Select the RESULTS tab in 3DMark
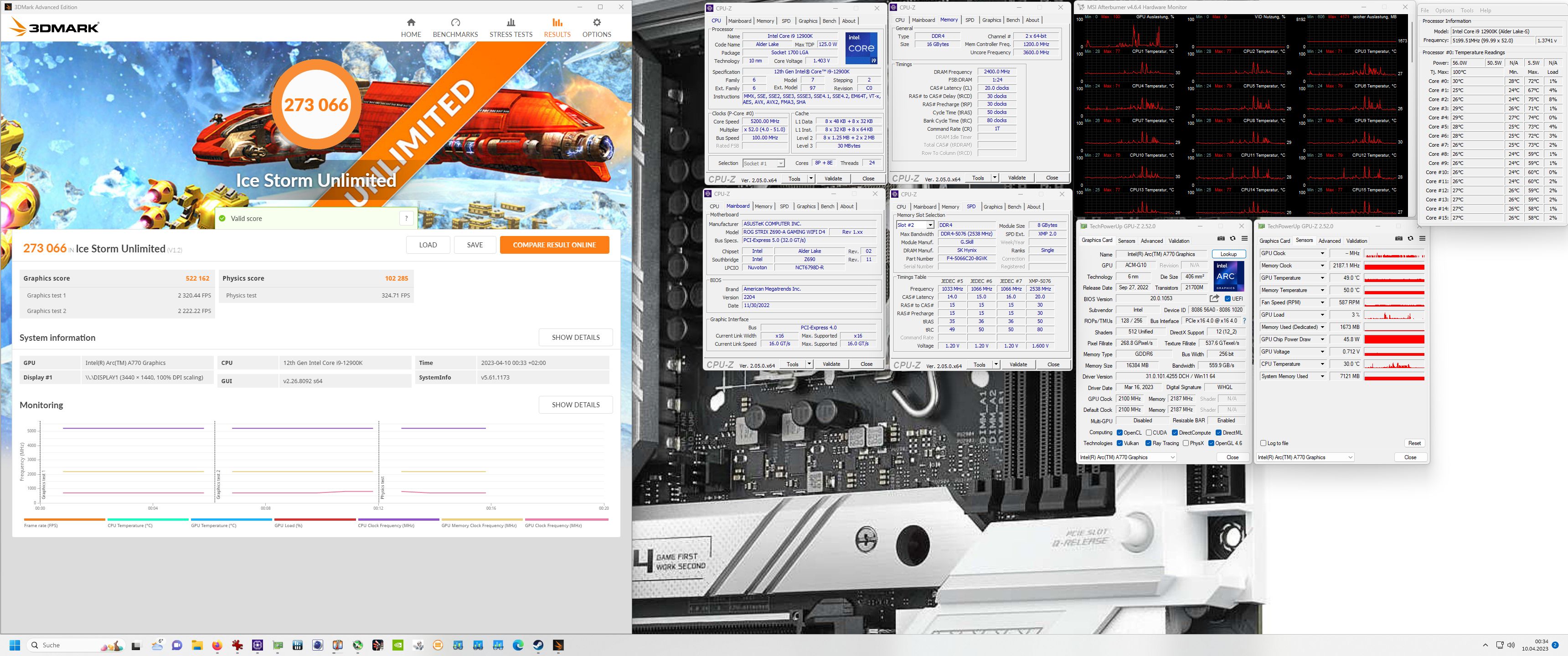 click(x=557, y=28)
